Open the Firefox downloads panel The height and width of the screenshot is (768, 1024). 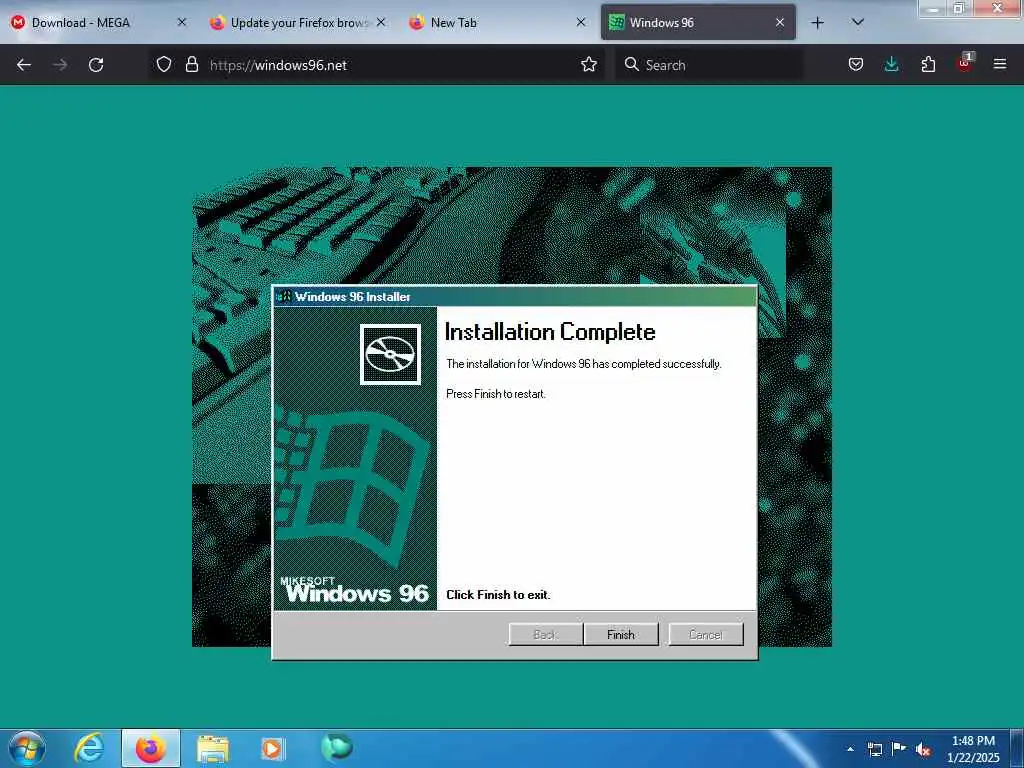coord(891,64)
